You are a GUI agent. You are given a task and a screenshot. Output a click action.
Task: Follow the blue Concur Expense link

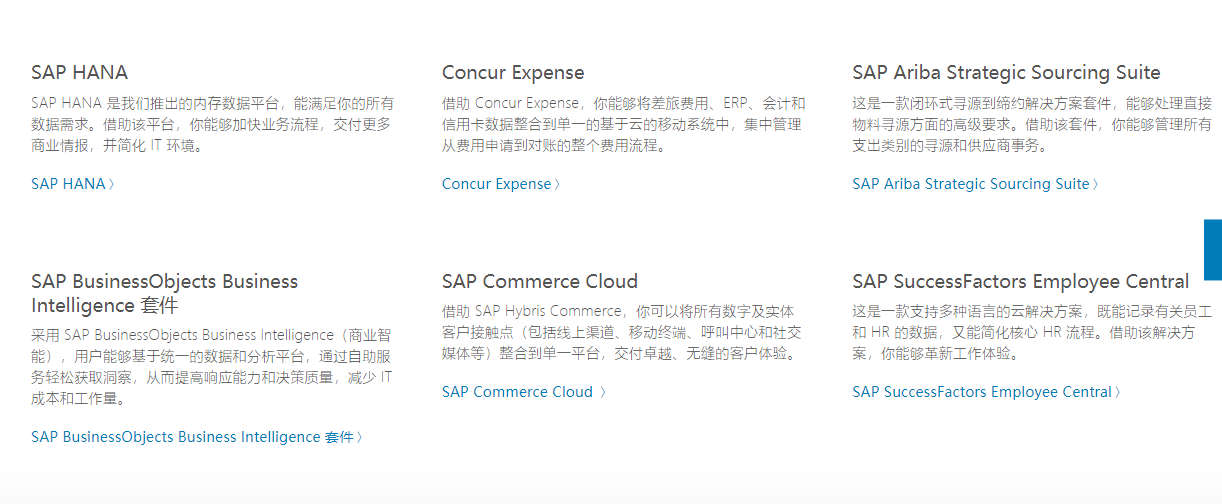pos(496,184)
